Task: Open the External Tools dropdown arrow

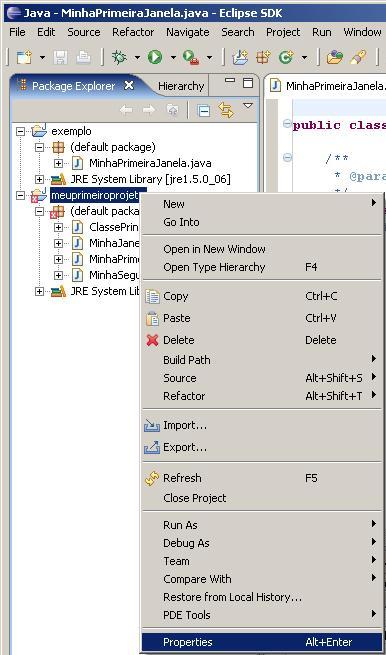Action: click(209, 58)
